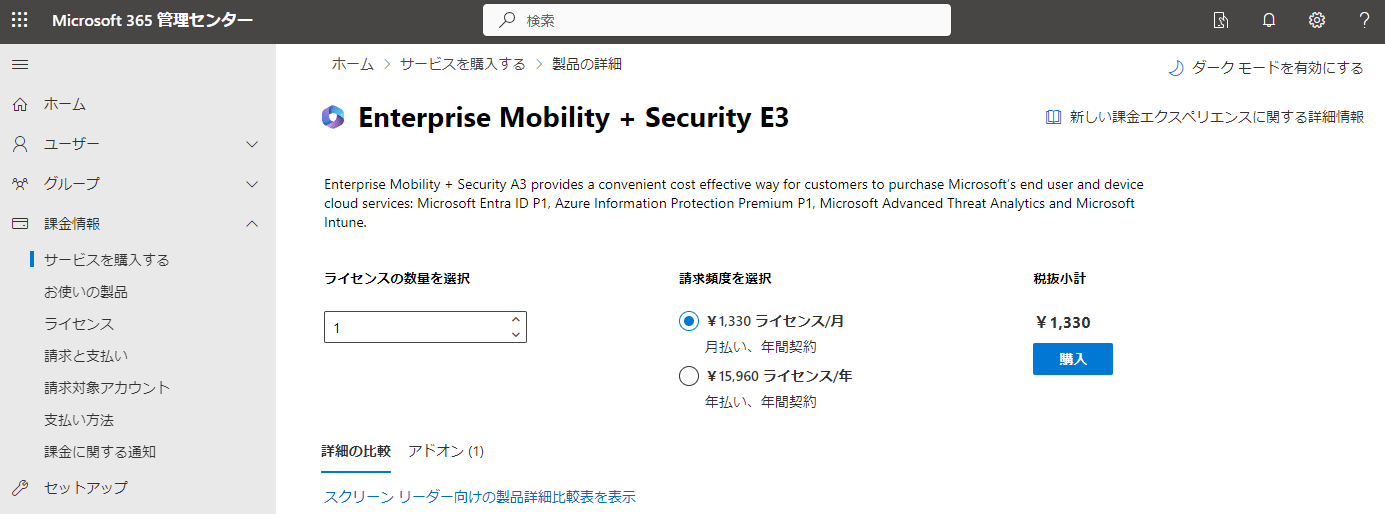Click the 検索 search box
This screenshot has height=514, width=1385.
click(717, 20)
